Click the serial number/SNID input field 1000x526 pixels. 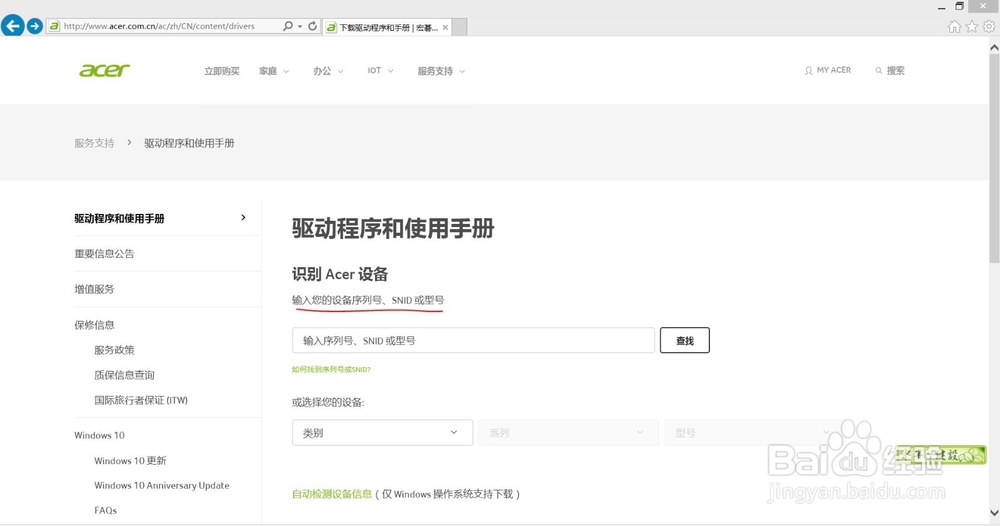pyautogui.click(x=473, y=340)
